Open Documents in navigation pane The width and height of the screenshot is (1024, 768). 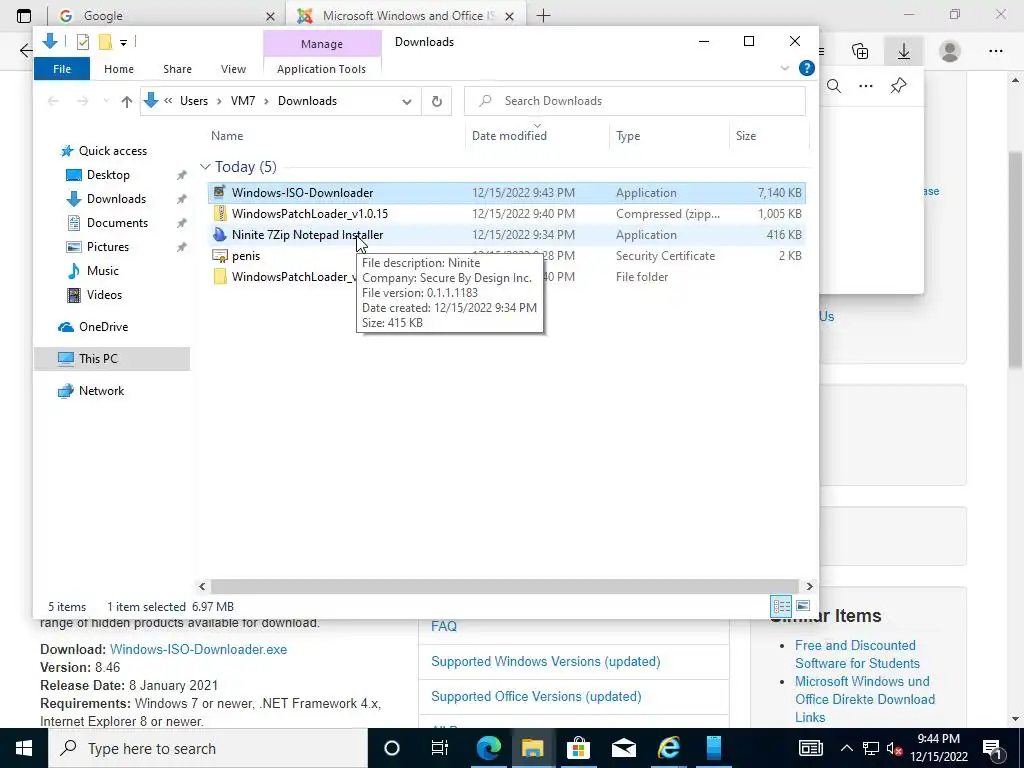(118, 223)
